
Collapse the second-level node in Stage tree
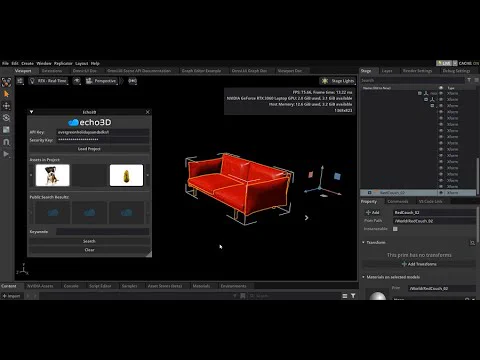pyautogui.click(x=426, y=99)
